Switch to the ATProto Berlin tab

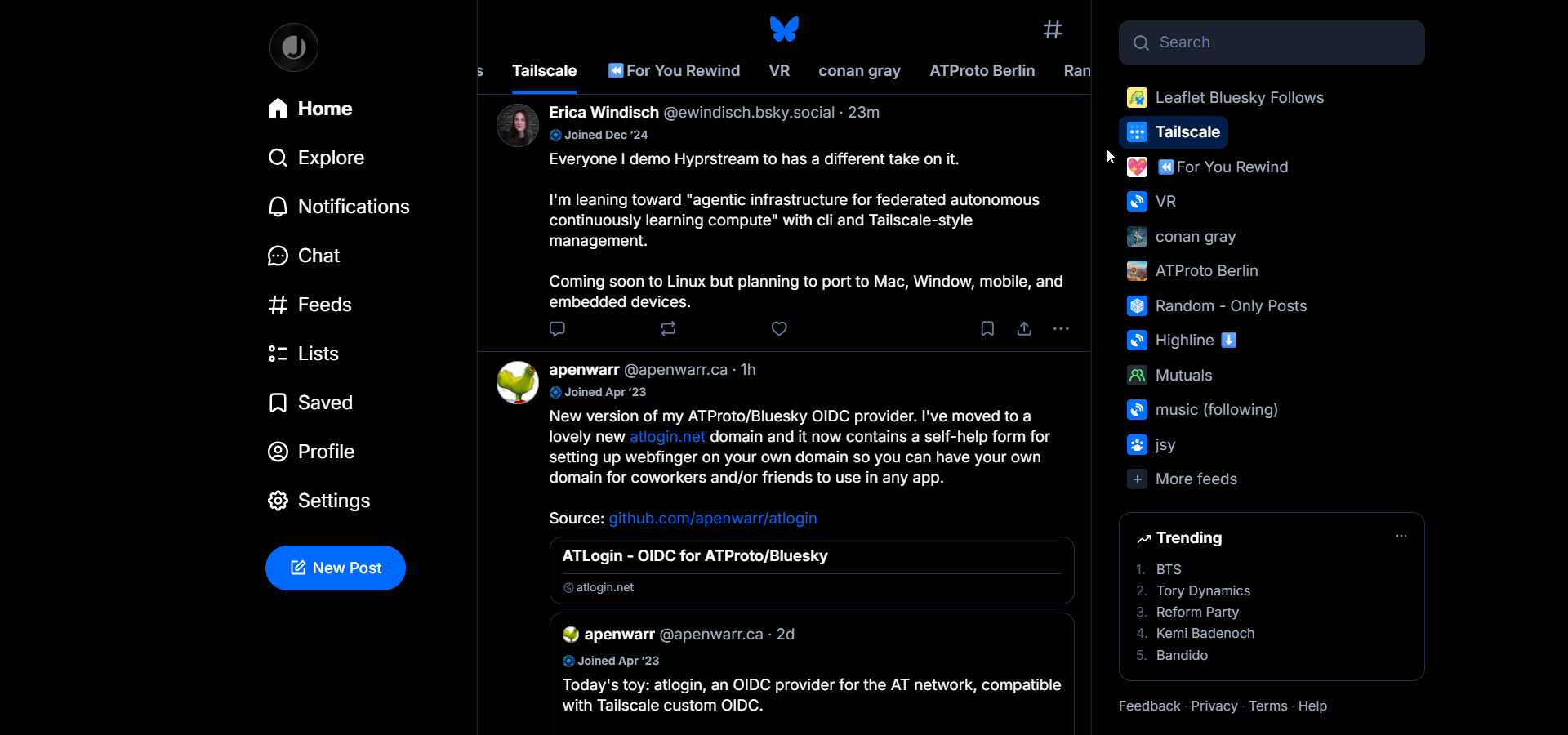[982, 71]
